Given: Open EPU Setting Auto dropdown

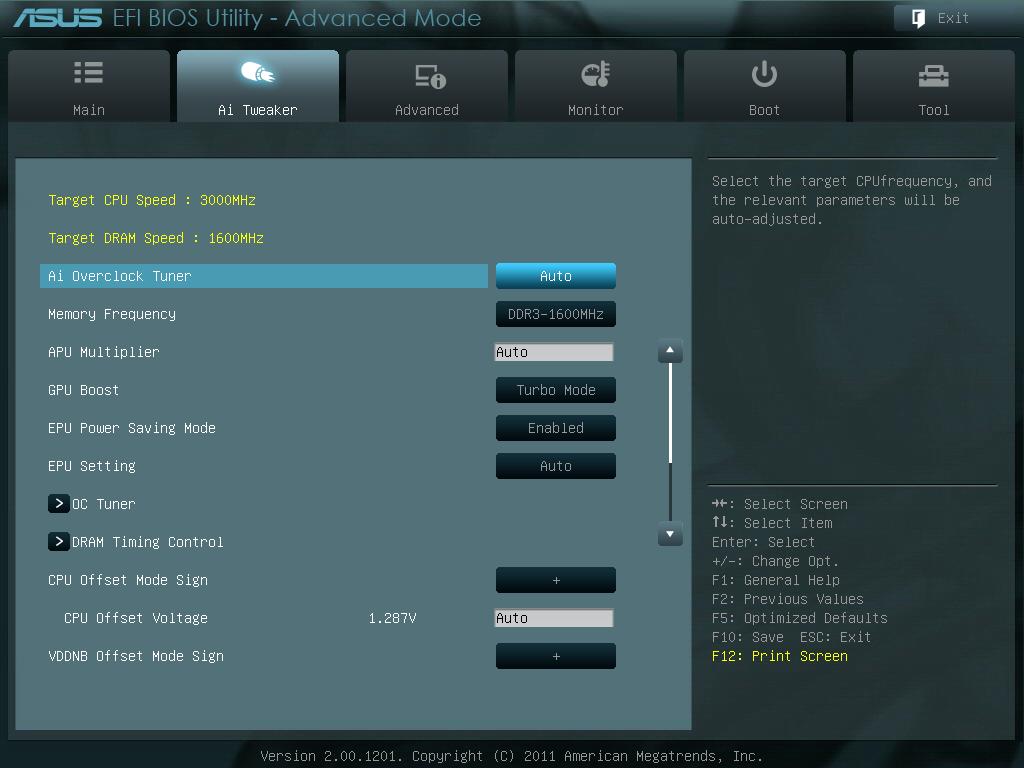Looking at the screenshot, I should [x=556, y=466].
